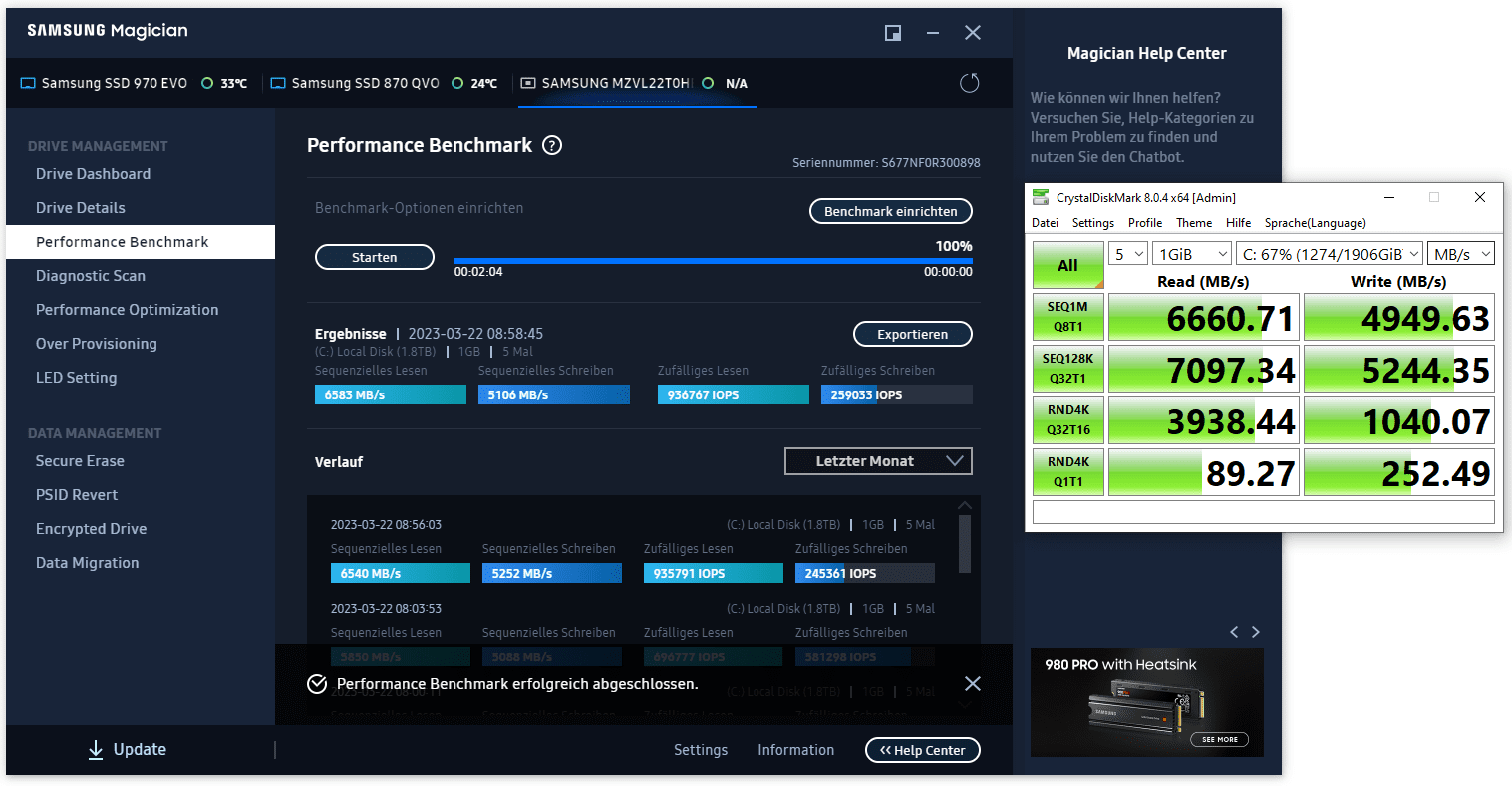Screen dimensions: 1512x786
Task: Click the refresh icon in Magician header
Action: (969, 83)
